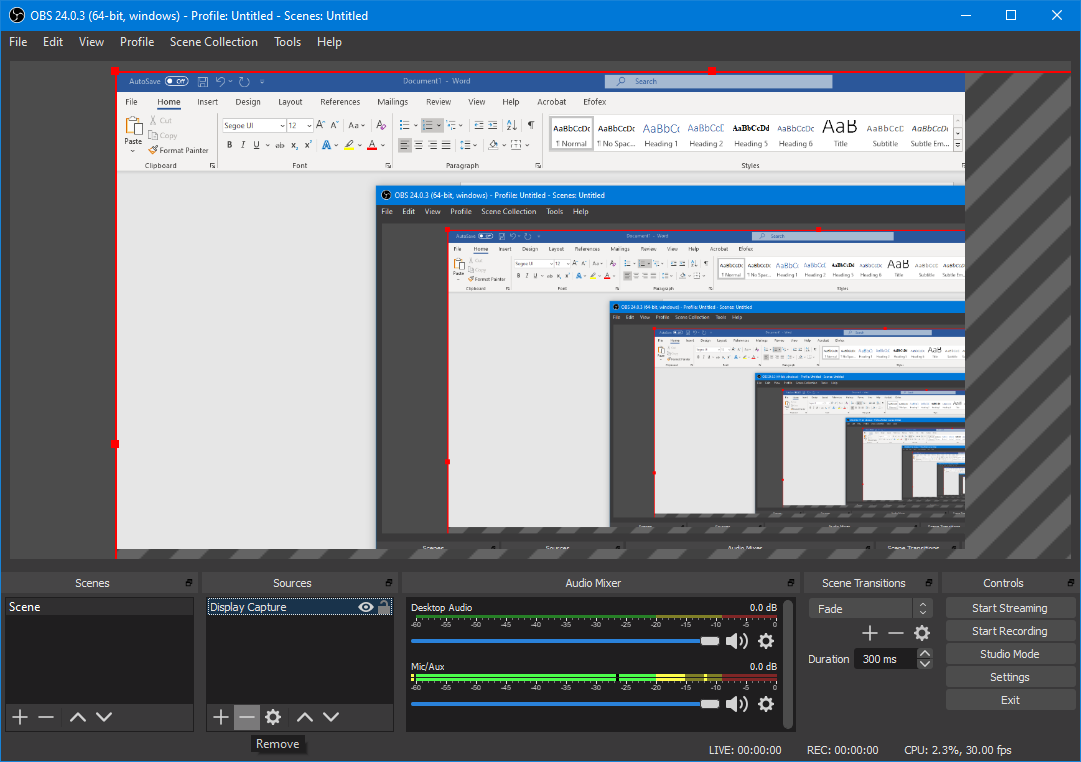The image size is (1081, 762).
Task: Decrease the transition Duration with the down arrow
Action: point(925,664)
